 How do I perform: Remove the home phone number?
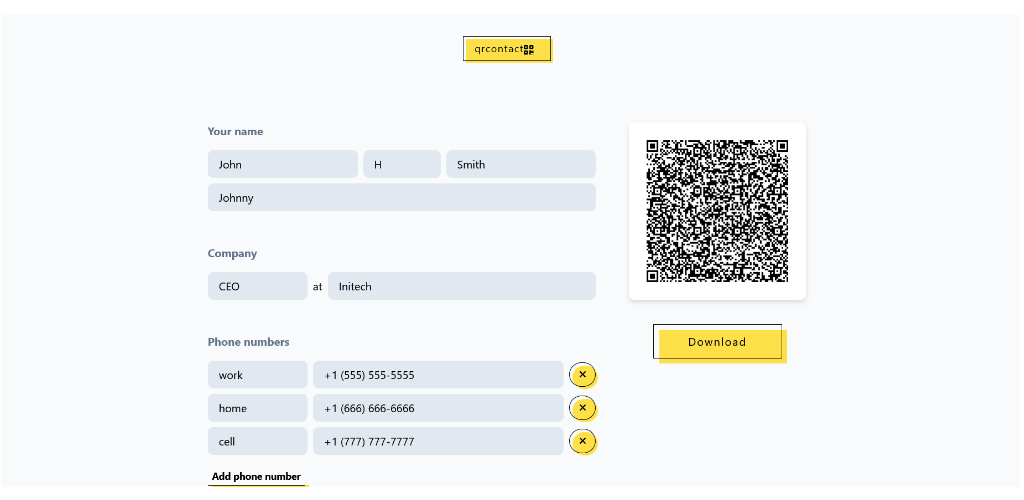pos(583,409)
